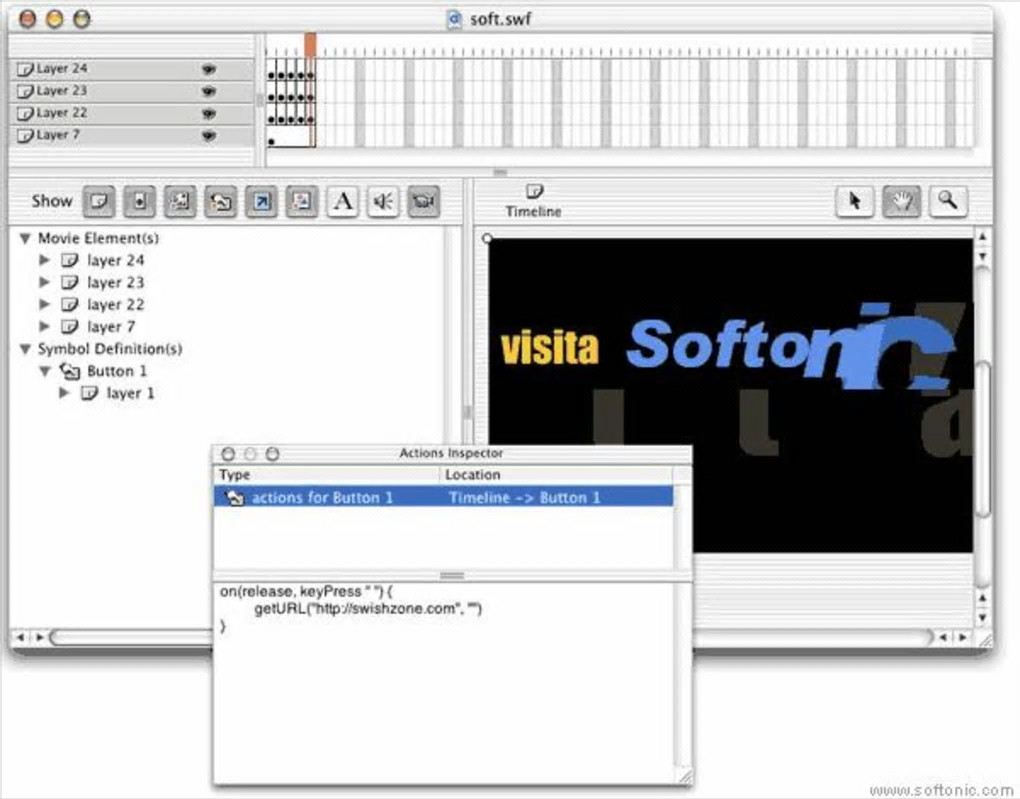Toggle the Show shapes filter button, third after the Show label

180,202
